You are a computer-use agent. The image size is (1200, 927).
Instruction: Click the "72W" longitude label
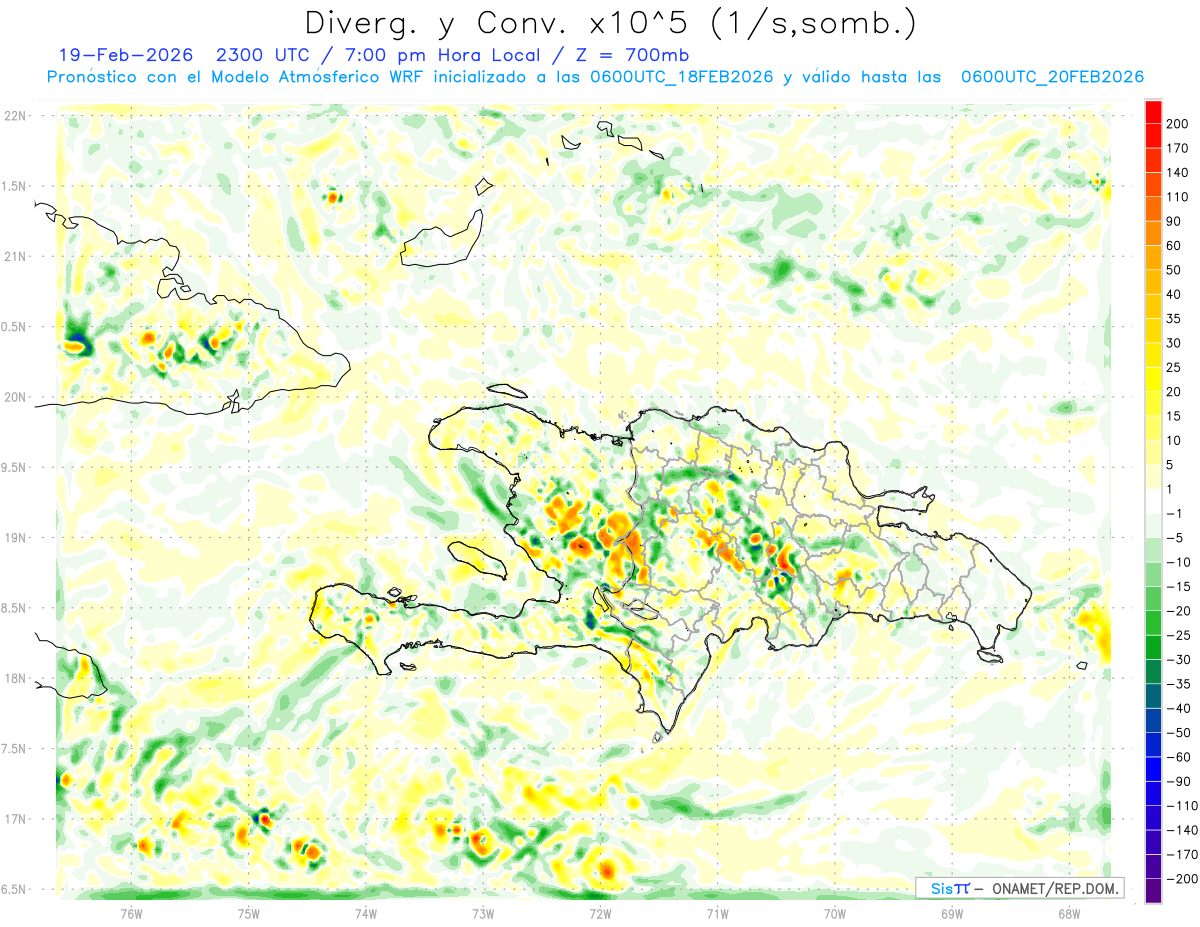point(600,913)
